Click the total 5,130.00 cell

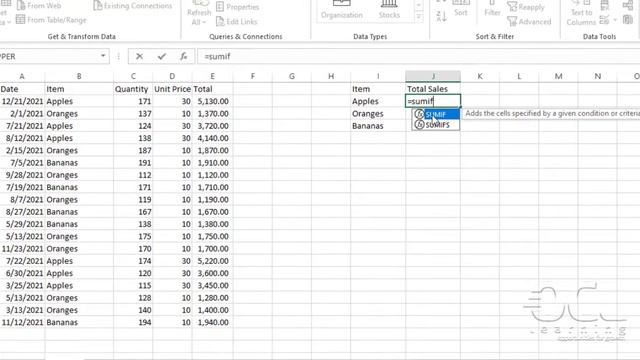(212, 101)
